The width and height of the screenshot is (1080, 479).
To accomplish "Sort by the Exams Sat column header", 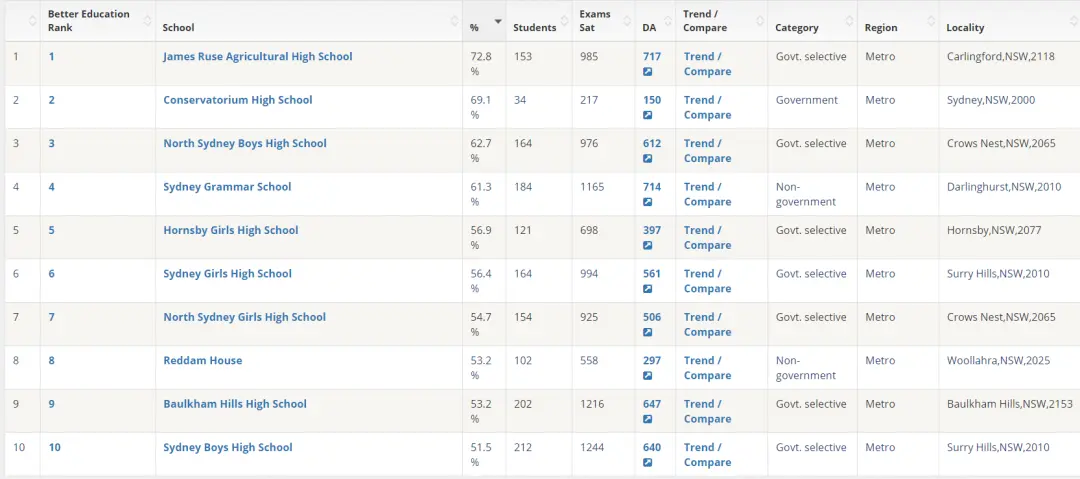I will 594,21.
